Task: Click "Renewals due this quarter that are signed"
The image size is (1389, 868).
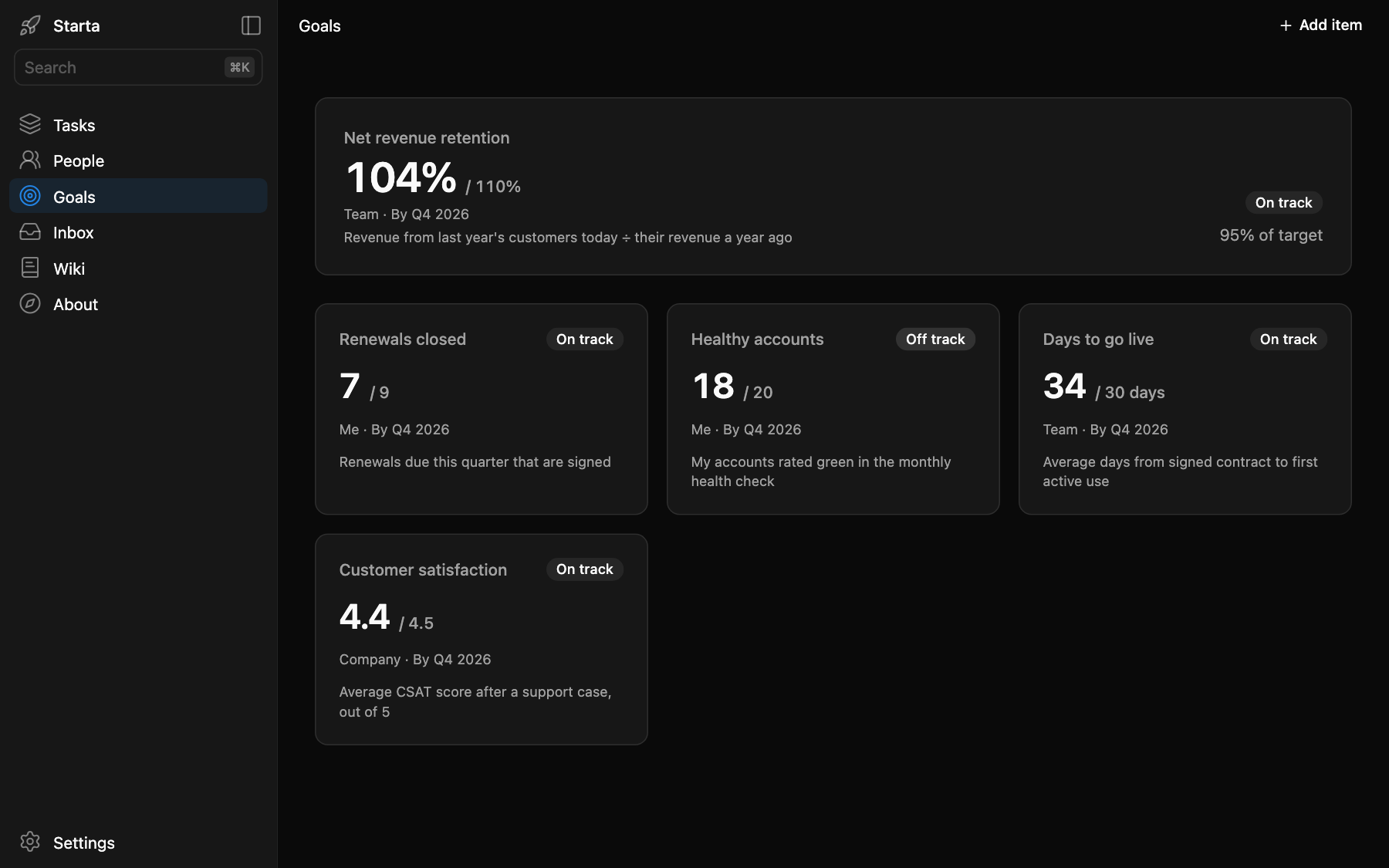Action: point(475,461)
